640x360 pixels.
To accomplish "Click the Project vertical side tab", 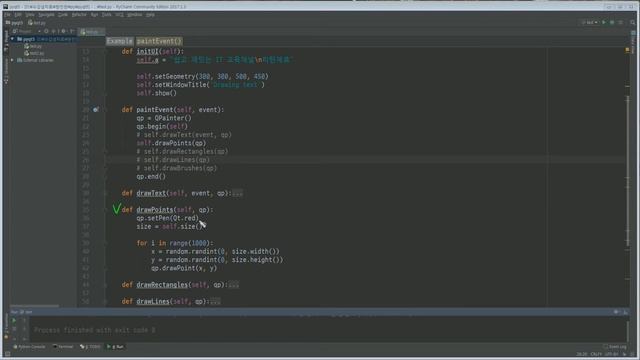I will [6, 40].
